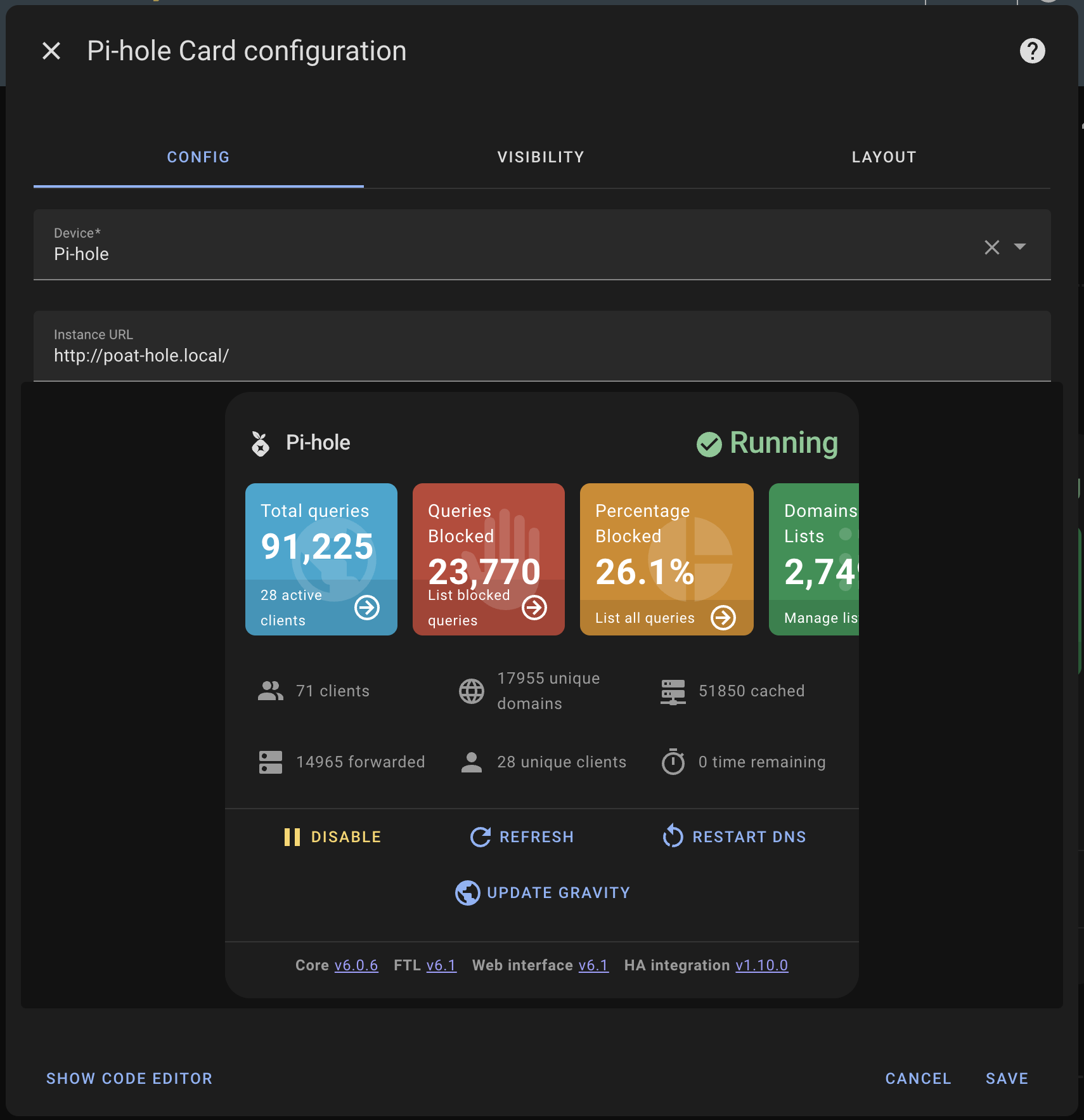This screenshot has height=1120, width=1084.
Task: Click SHOW CODE EDITOR
Action: click(x=129, y=1078)
